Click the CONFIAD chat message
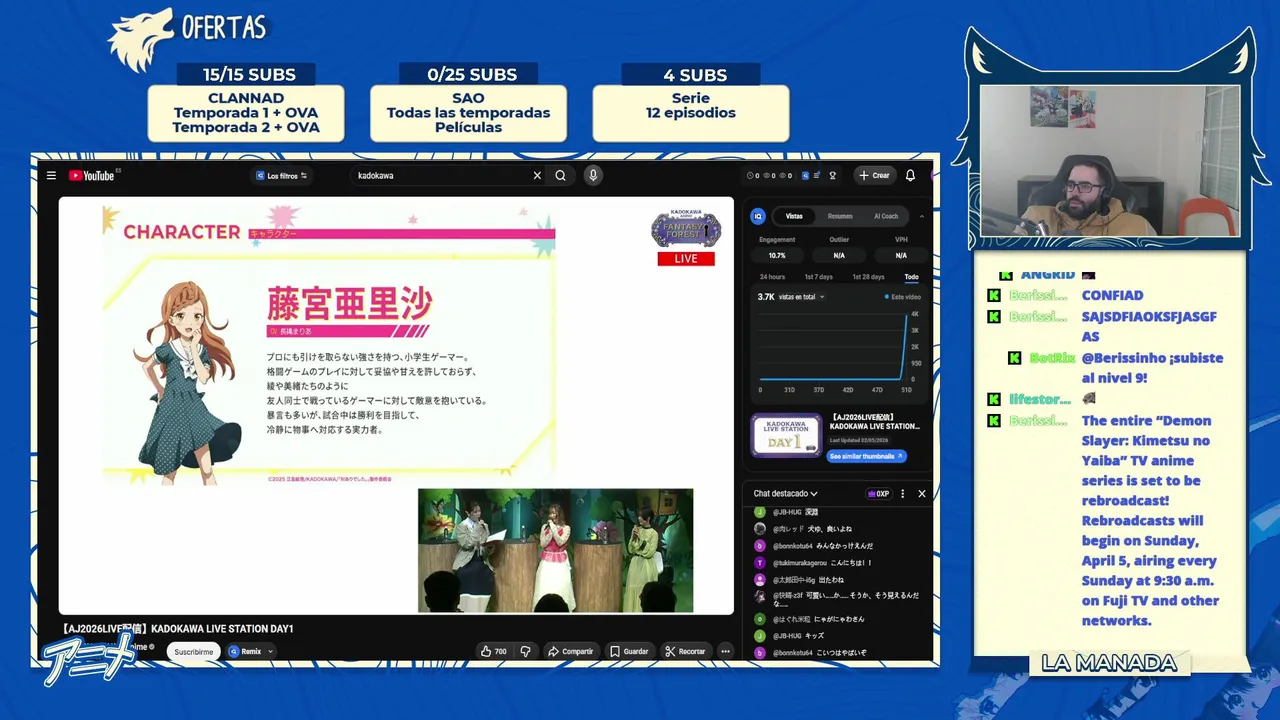 [1112, 295]
